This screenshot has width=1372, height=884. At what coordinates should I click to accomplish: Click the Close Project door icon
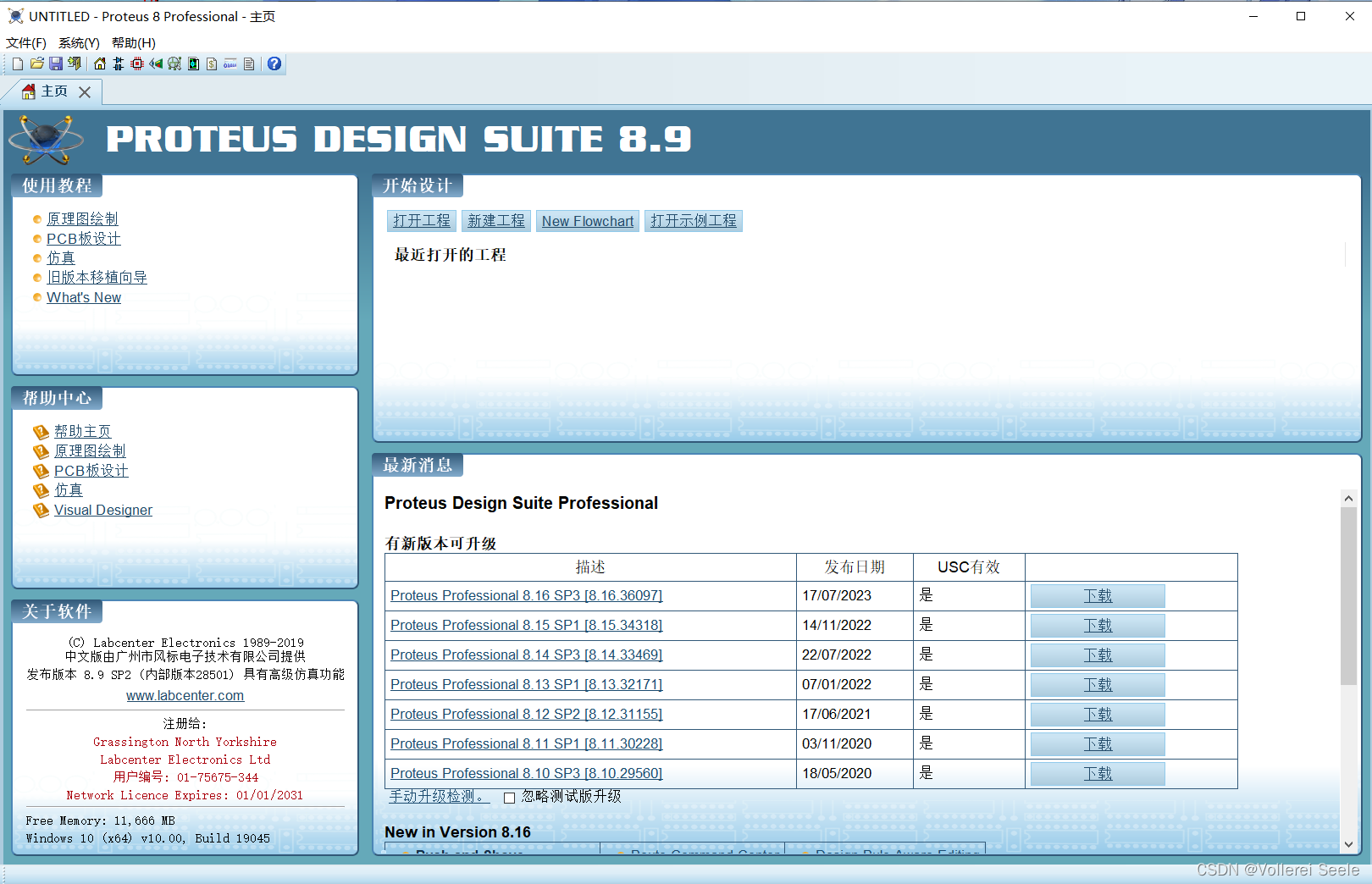(x=75, y=64)
